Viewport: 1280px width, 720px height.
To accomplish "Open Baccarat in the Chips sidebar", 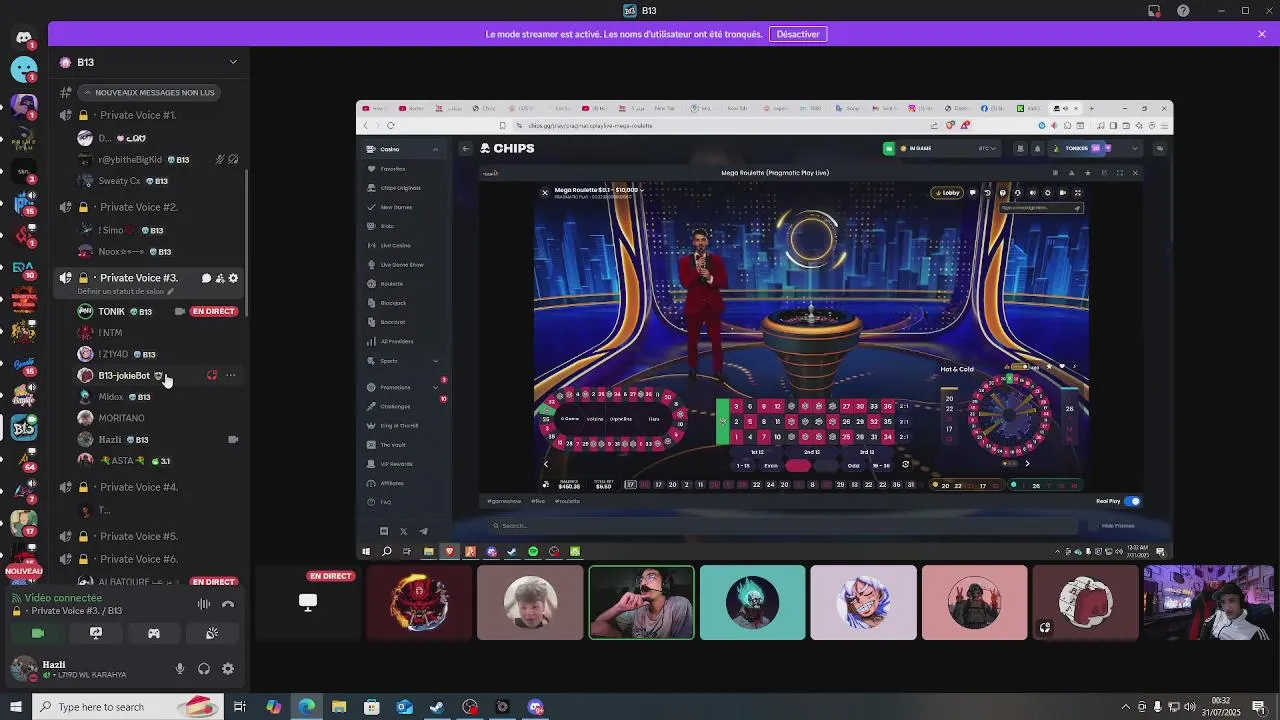I will 392,322.
